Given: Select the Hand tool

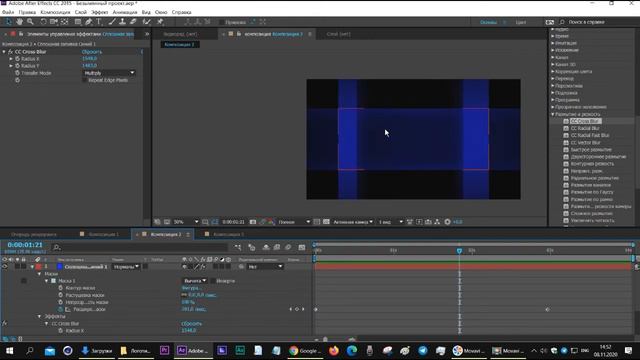Looking at the screenshot, I should [x=19, y=22].
